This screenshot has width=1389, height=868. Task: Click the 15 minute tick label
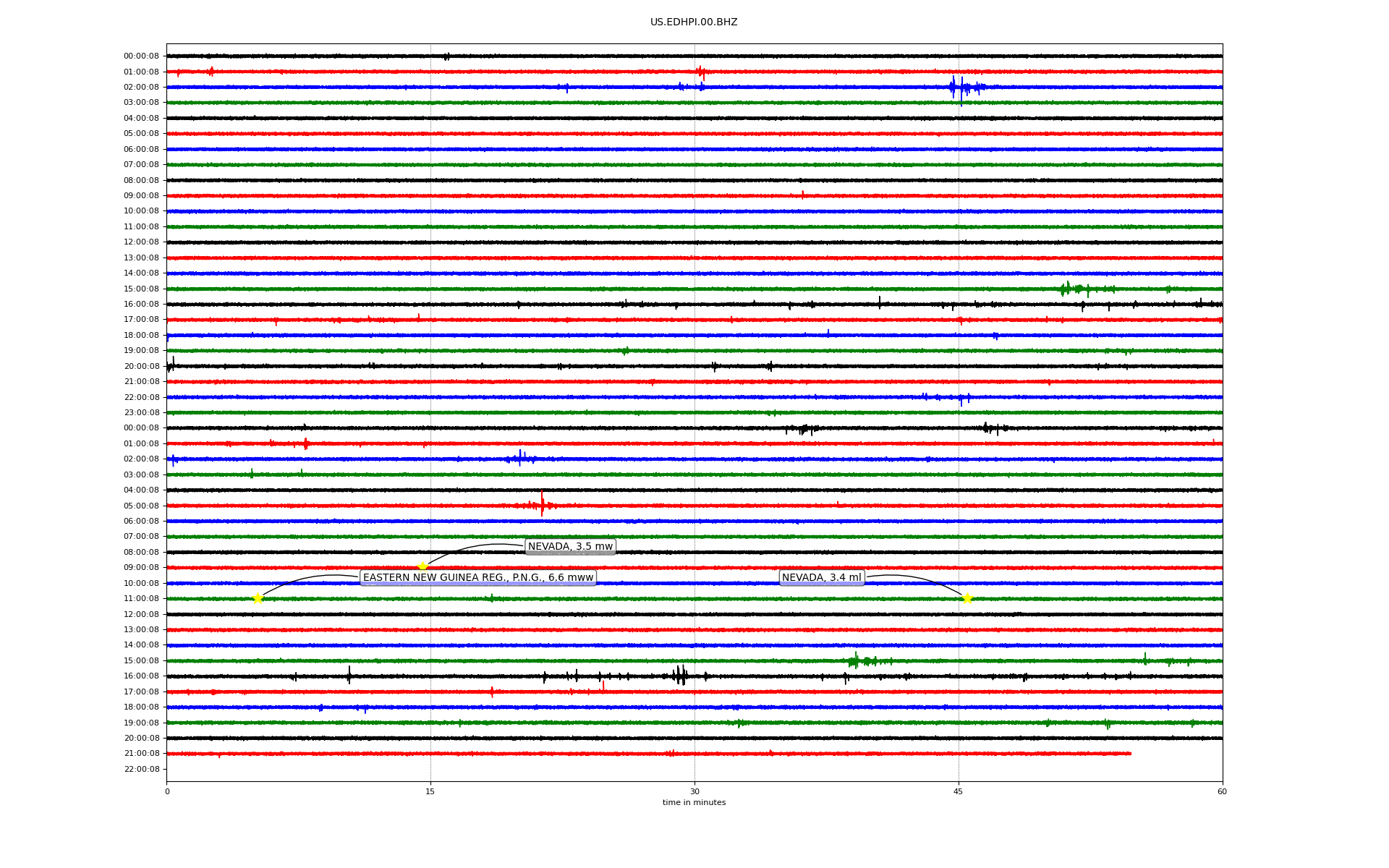tap(430, 791)
